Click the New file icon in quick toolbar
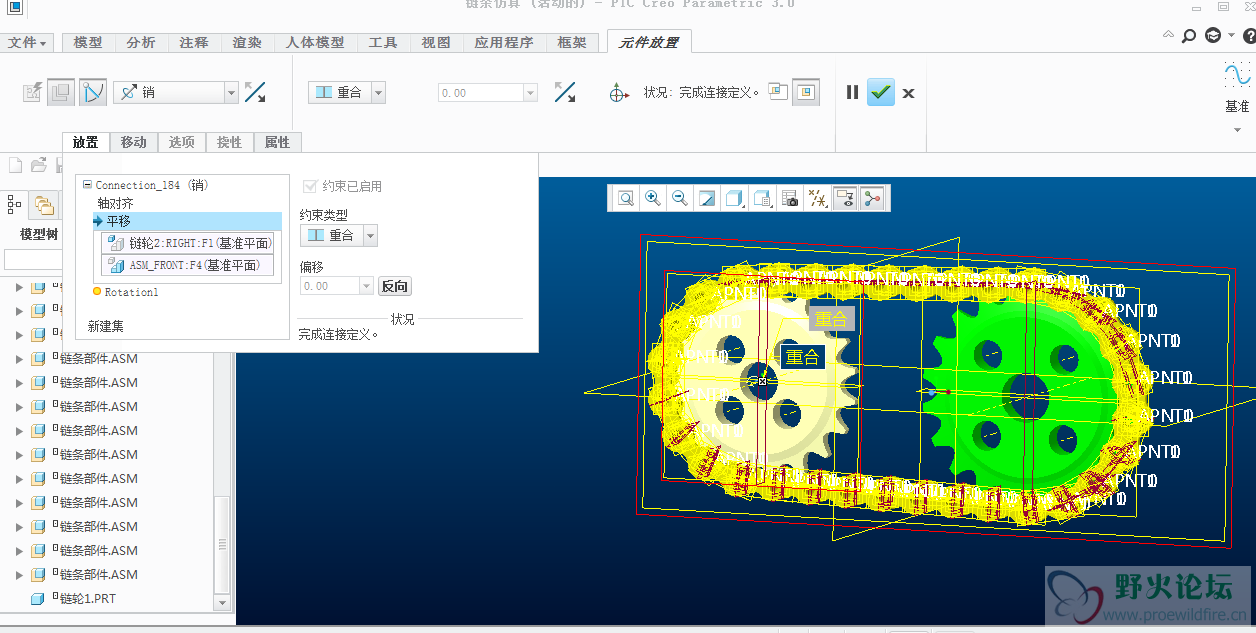Image resolution: width=1256 pixels, height=633 pixels. 16,165
